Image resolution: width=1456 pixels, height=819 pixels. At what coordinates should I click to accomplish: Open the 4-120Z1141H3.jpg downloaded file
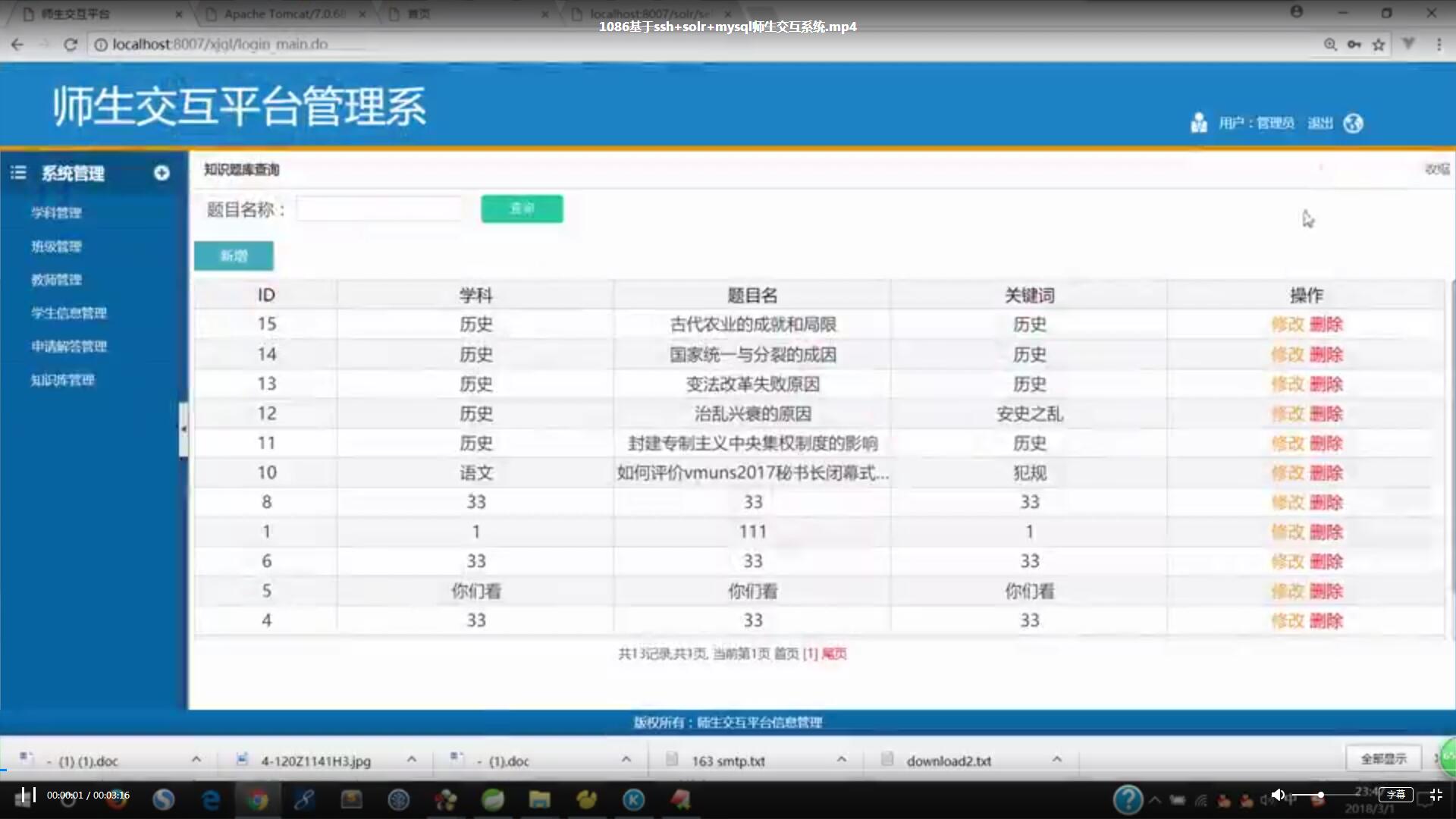[x=315, y=761]
